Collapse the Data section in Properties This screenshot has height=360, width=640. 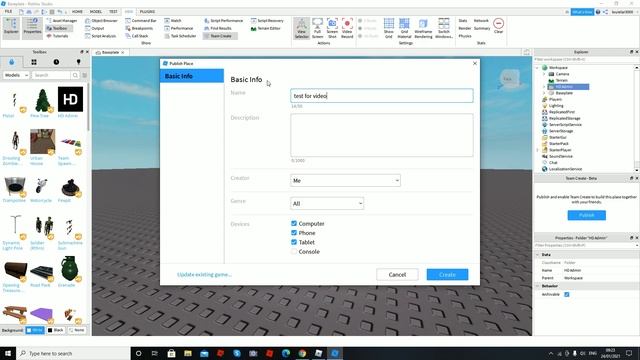click(x=538, y=255)
